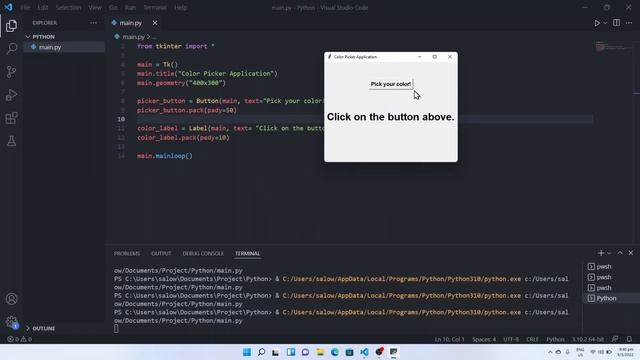Viewport: 640px width, 360px height.
Task: Open the Edit menu
Action: point(42,7)
